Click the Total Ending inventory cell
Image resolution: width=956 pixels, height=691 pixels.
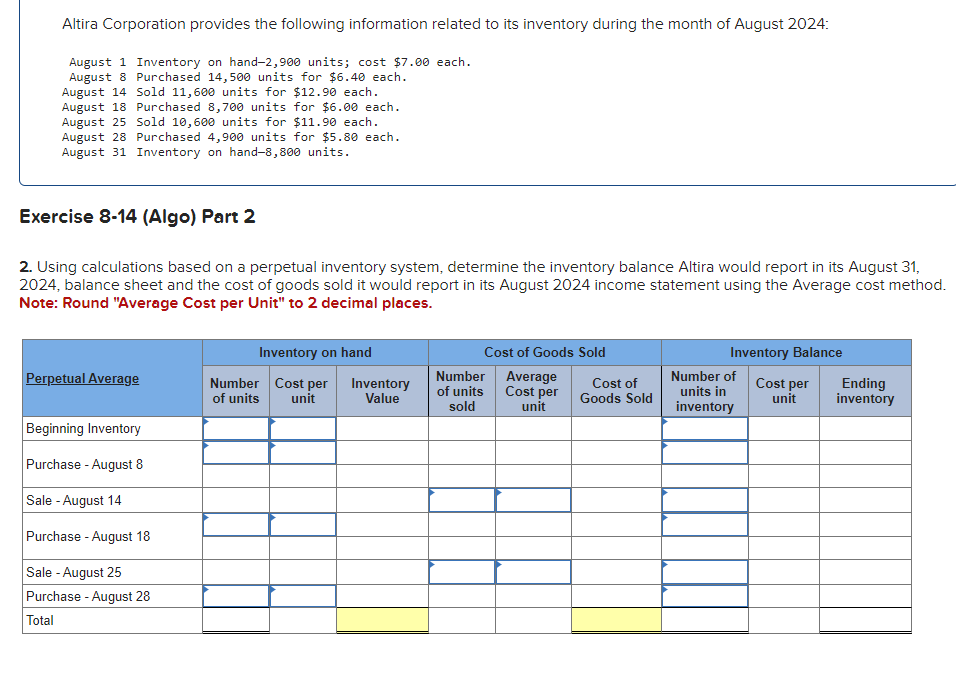pyautogui.click(x=865, y=620)
